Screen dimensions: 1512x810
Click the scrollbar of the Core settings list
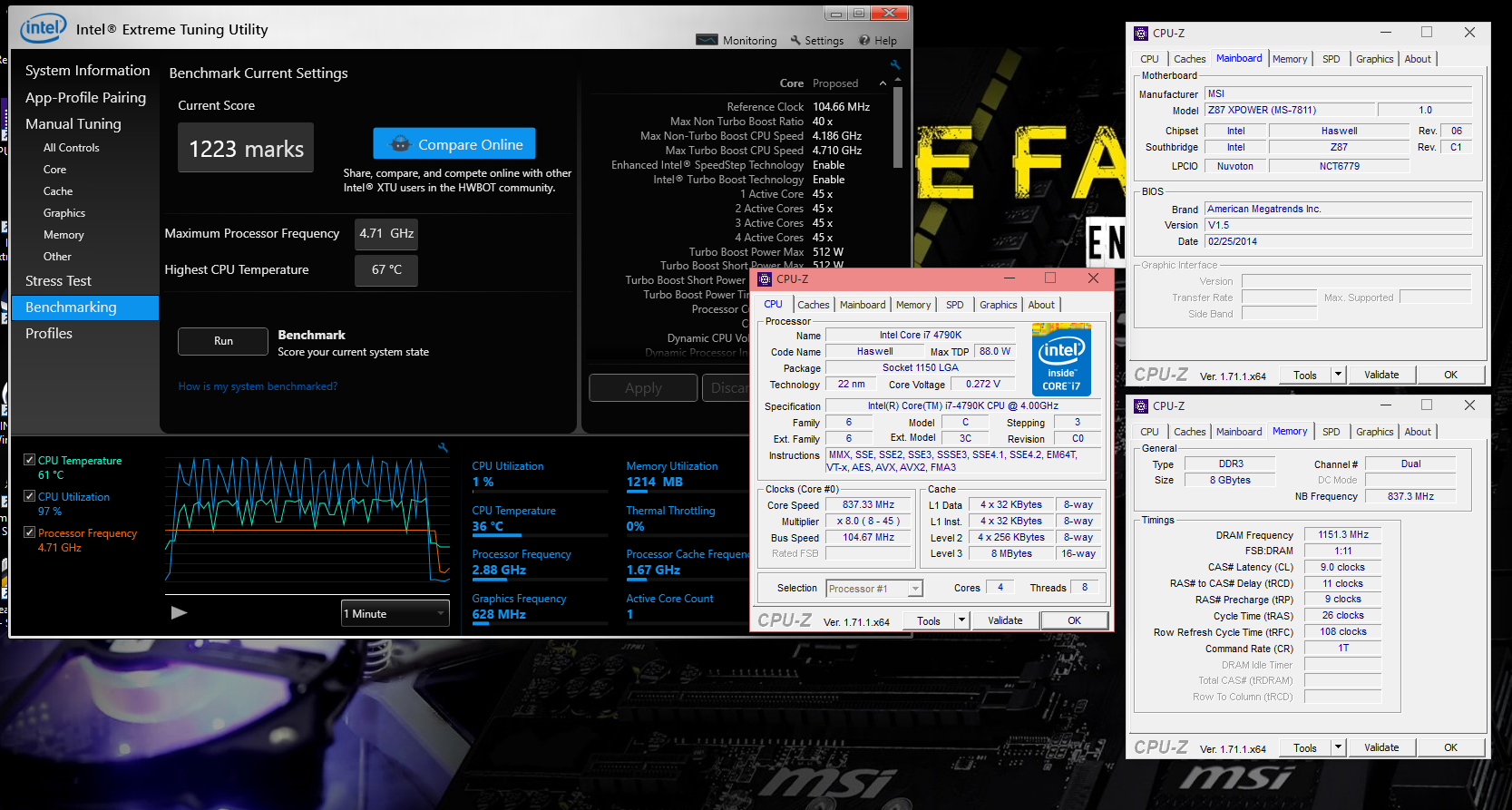pyautogui.click(x=898, y=129)
